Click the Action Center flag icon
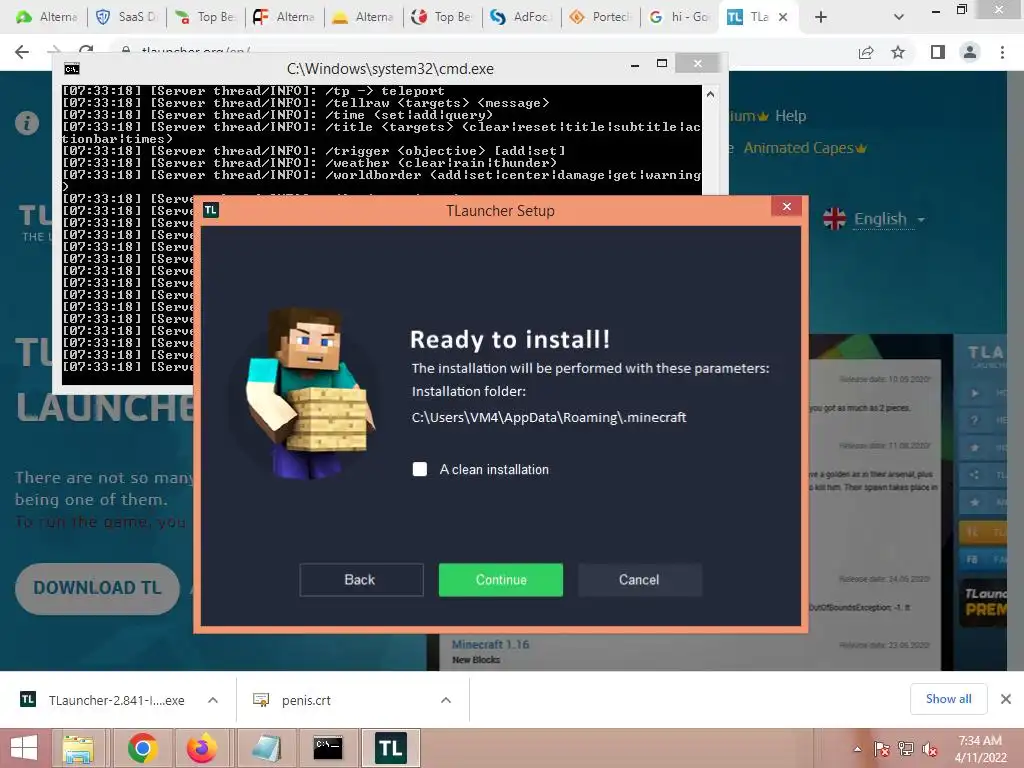The image size is (1024, 768). (881, 749)
